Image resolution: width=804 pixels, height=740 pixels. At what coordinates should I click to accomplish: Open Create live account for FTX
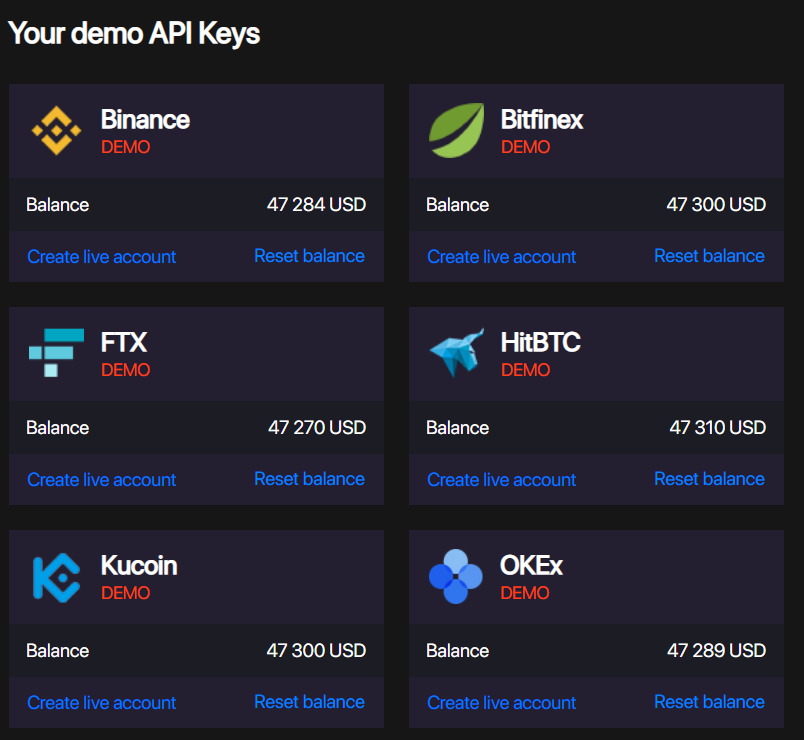click(102, 479)
